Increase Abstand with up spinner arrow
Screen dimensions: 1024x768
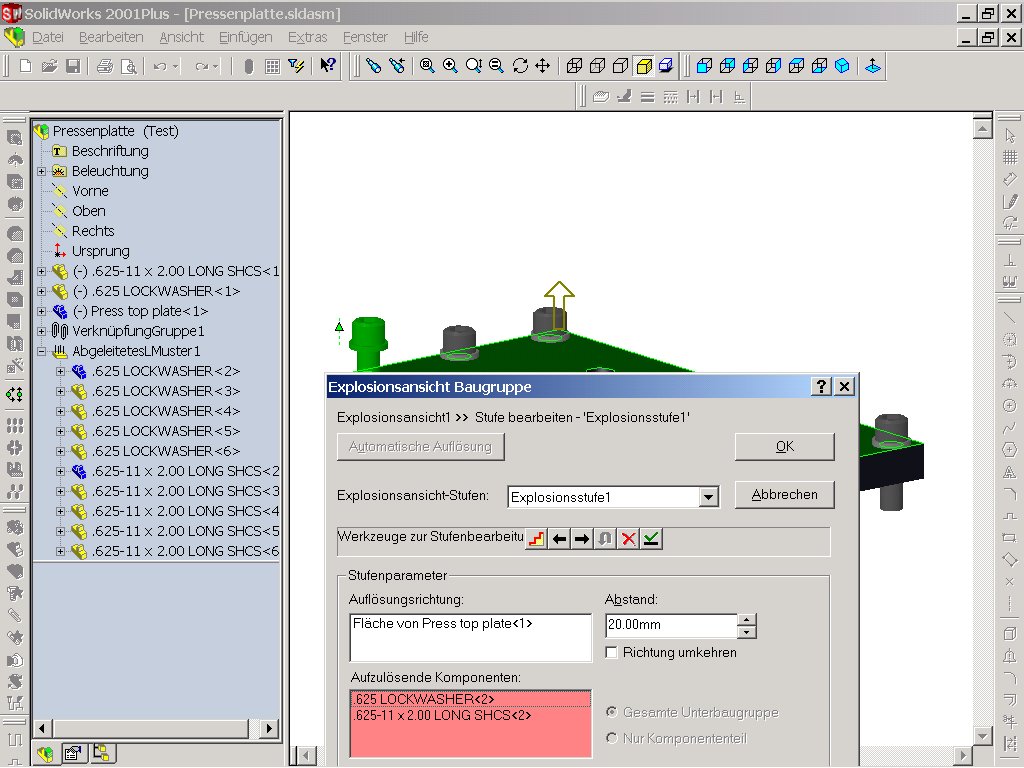pos(746,620)
